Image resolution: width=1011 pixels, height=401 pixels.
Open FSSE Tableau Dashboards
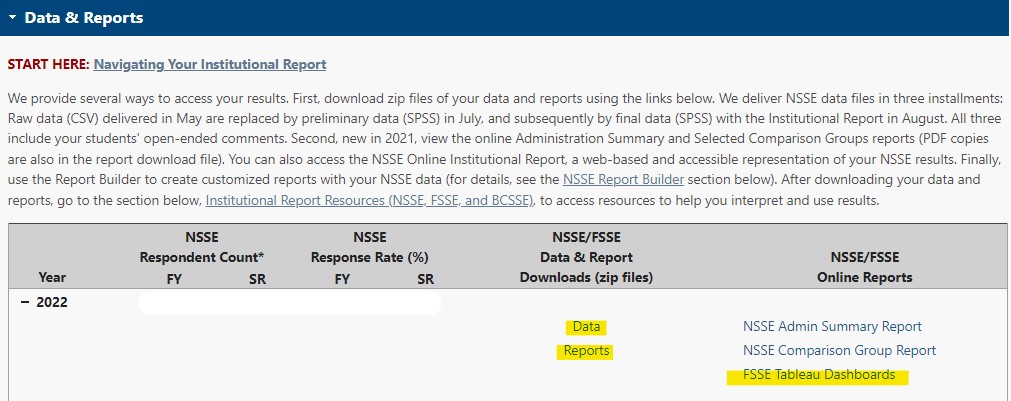click(819, 375)
